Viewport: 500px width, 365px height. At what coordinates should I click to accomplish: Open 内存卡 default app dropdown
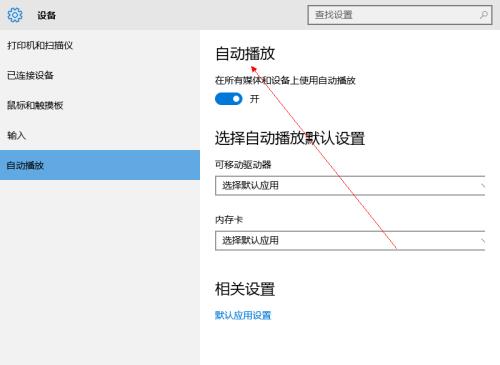[x=350, y=240]
